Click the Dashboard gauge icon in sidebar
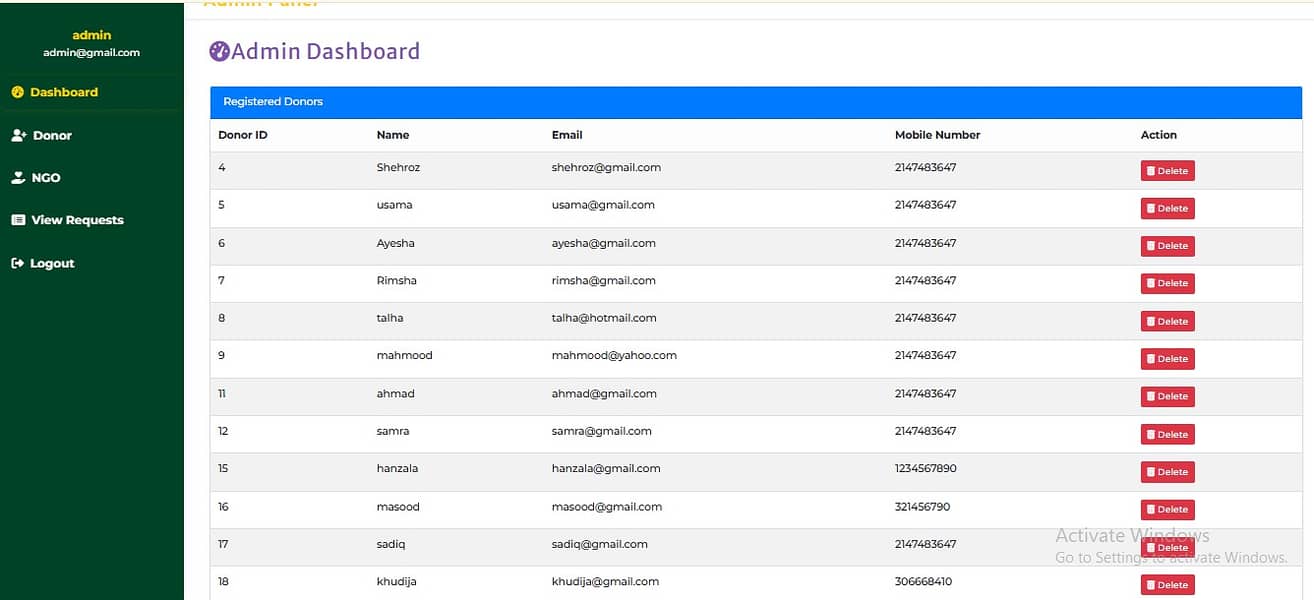This screenshot has width=1314, height=600. (x=17, y=92)
